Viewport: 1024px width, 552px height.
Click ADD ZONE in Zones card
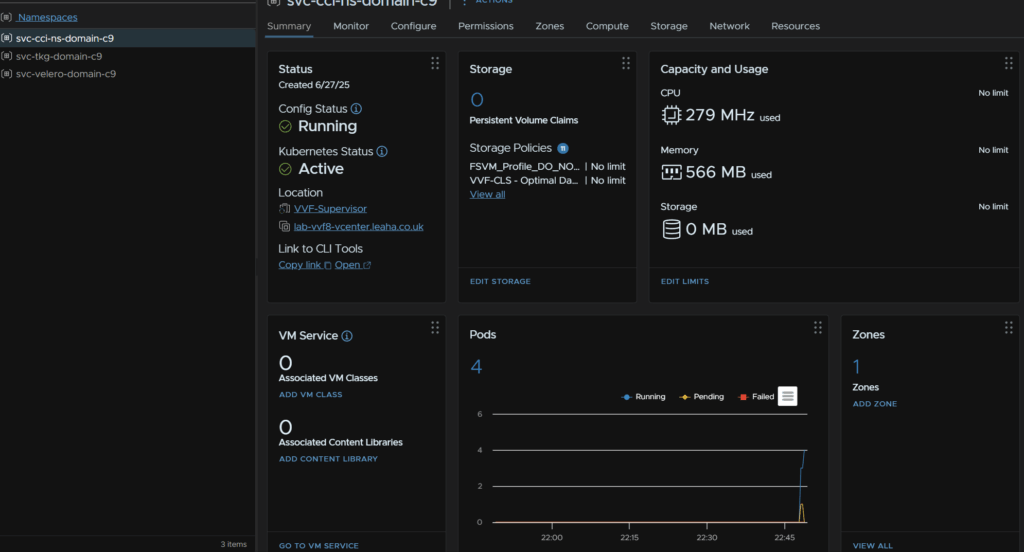[x=874, y=404]
